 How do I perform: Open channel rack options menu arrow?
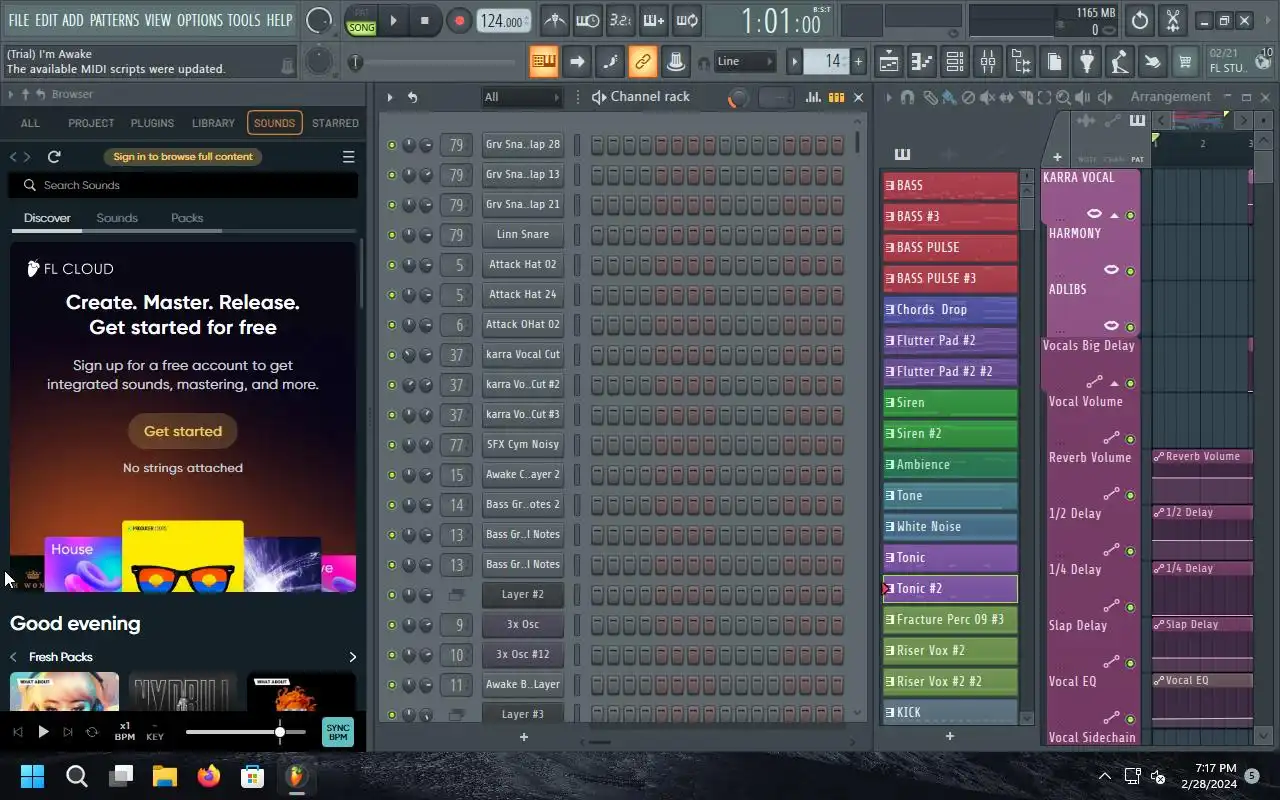pyautogui.click(x=390, y=97)
